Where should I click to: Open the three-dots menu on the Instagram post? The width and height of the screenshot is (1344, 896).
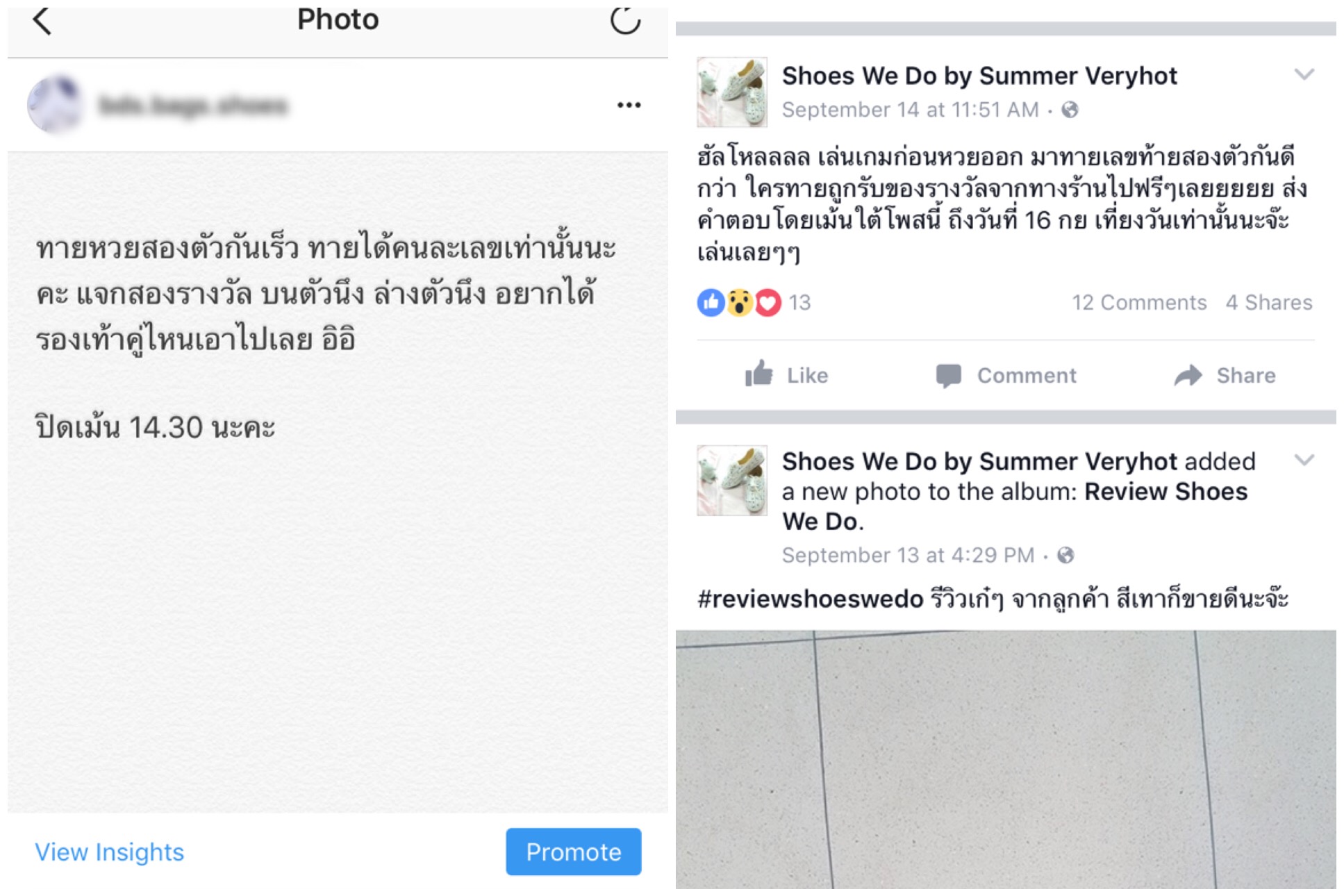click(629, 105)
